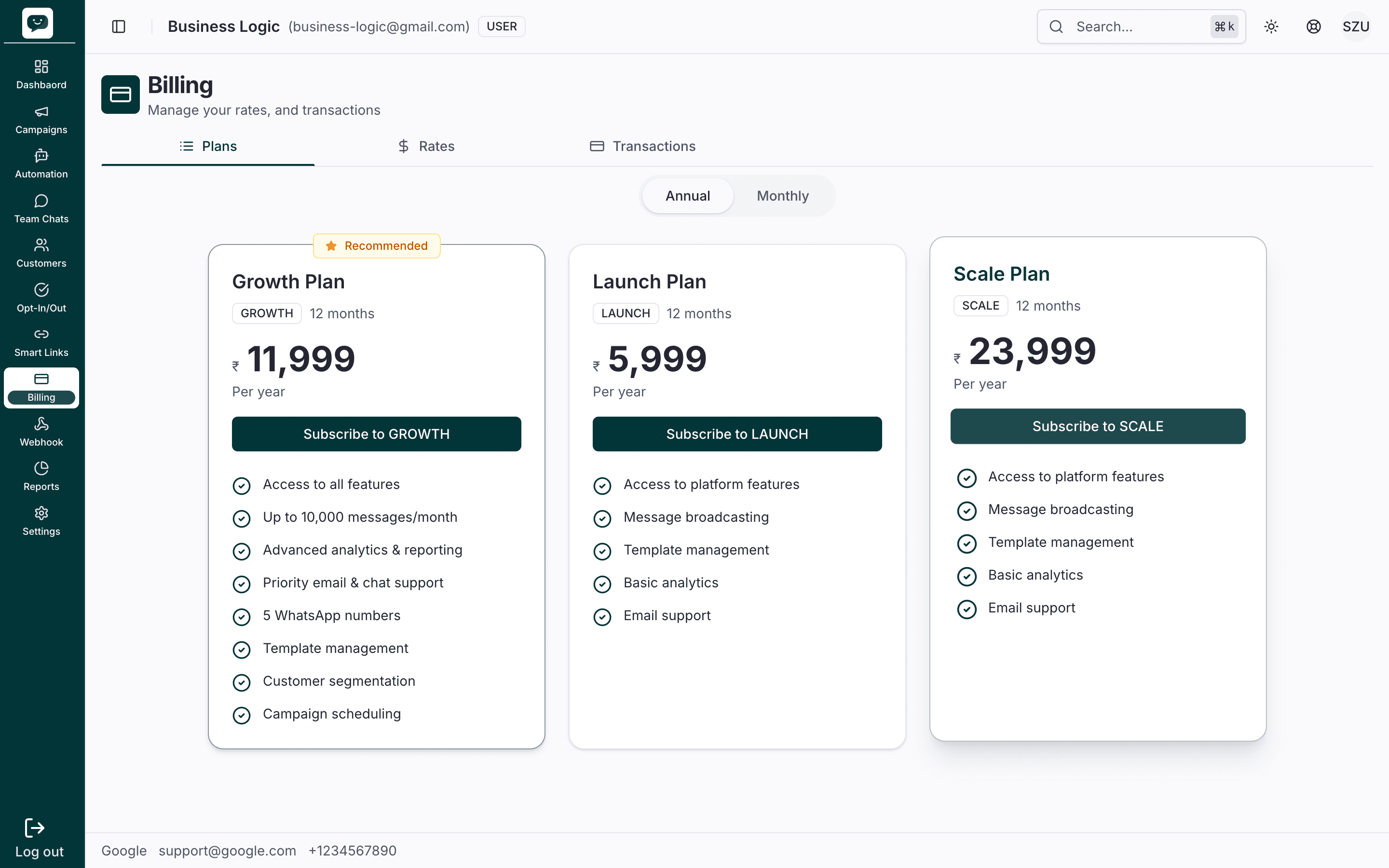The width and height of the screenshot is (1389, 868).
Task: Switch to the Rates tab
Action: 426,147
